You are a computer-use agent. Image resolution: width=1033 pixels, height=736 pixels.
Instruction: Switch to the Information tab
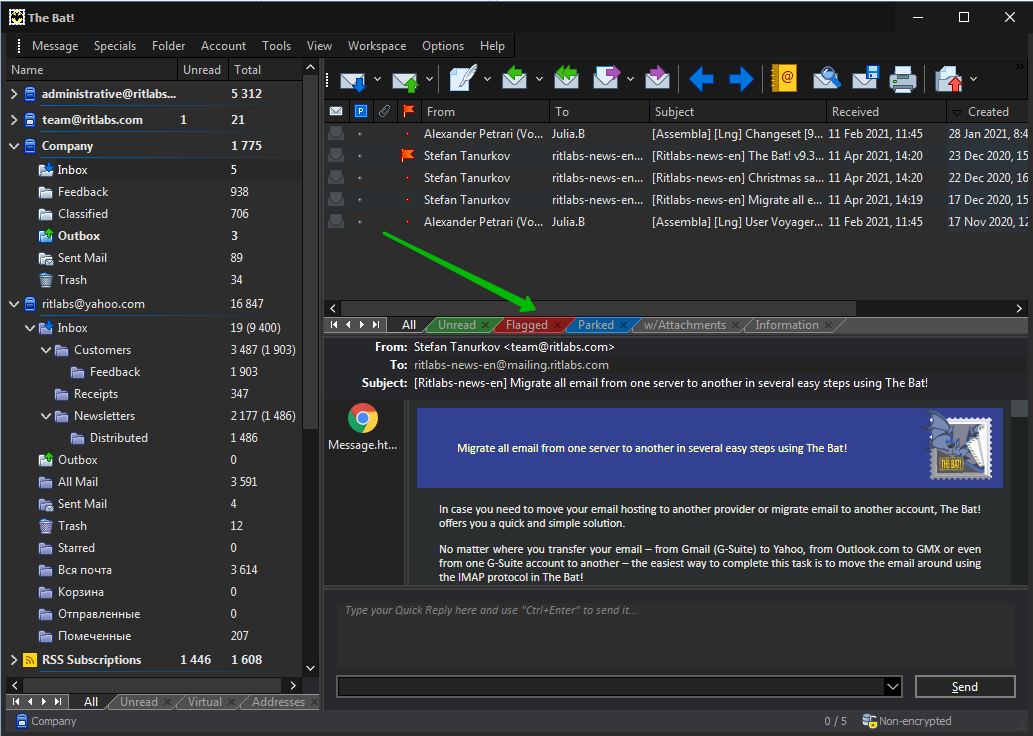pos(787,325)
